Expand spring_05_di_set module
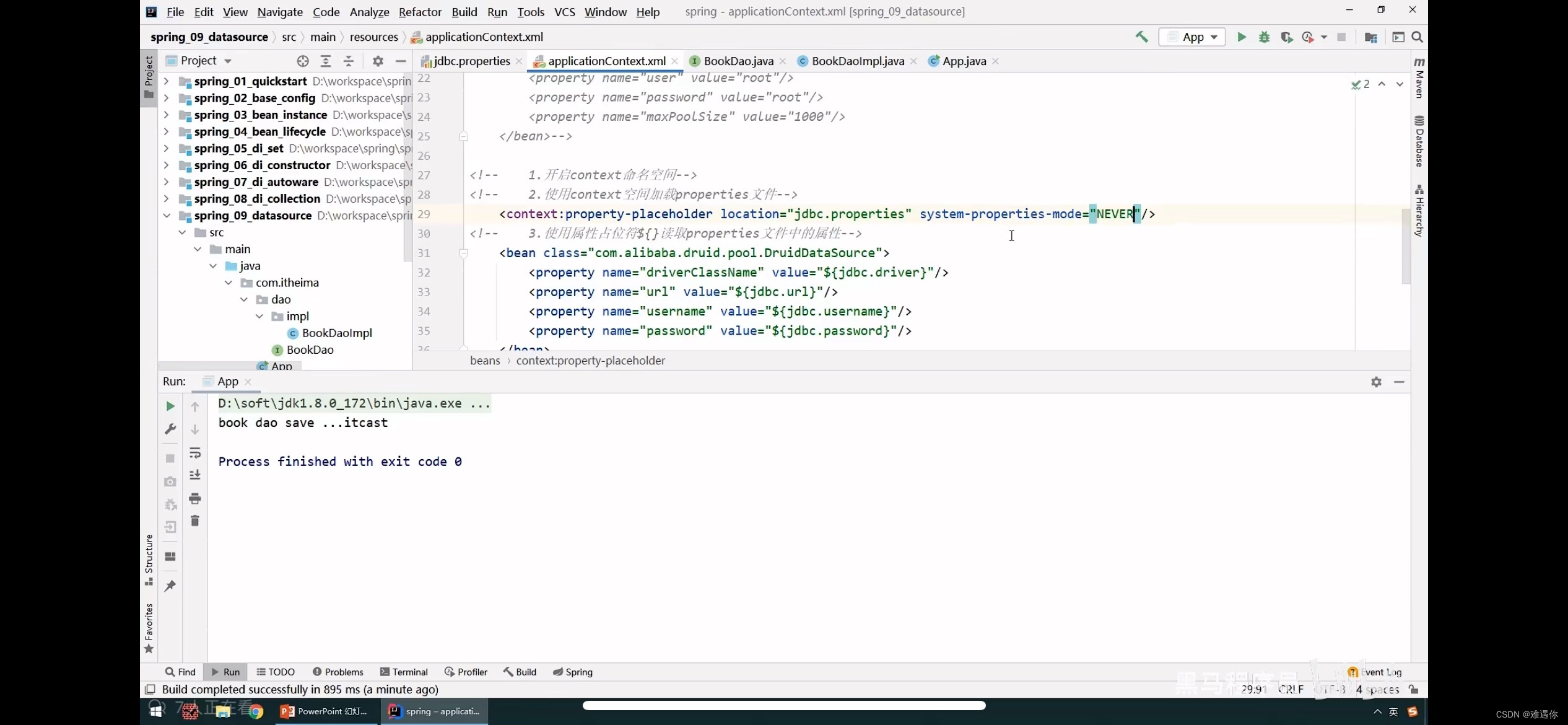Viewport: 1568px width, 725px height. coord(166,148)
